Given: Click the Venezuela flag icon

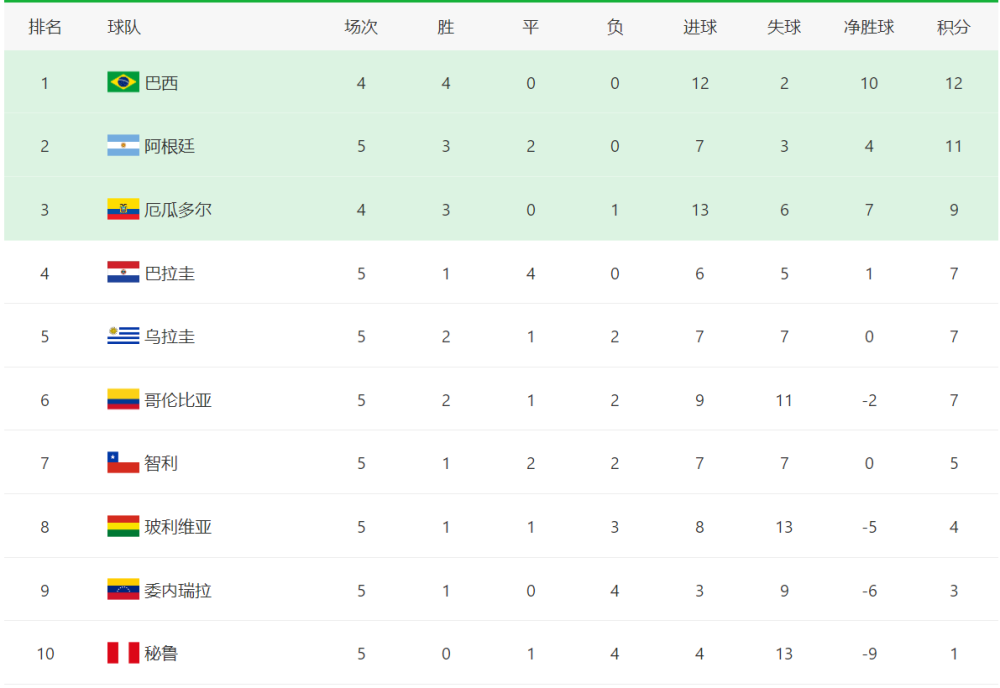Looking at the screenshot, I should [123, 589].
